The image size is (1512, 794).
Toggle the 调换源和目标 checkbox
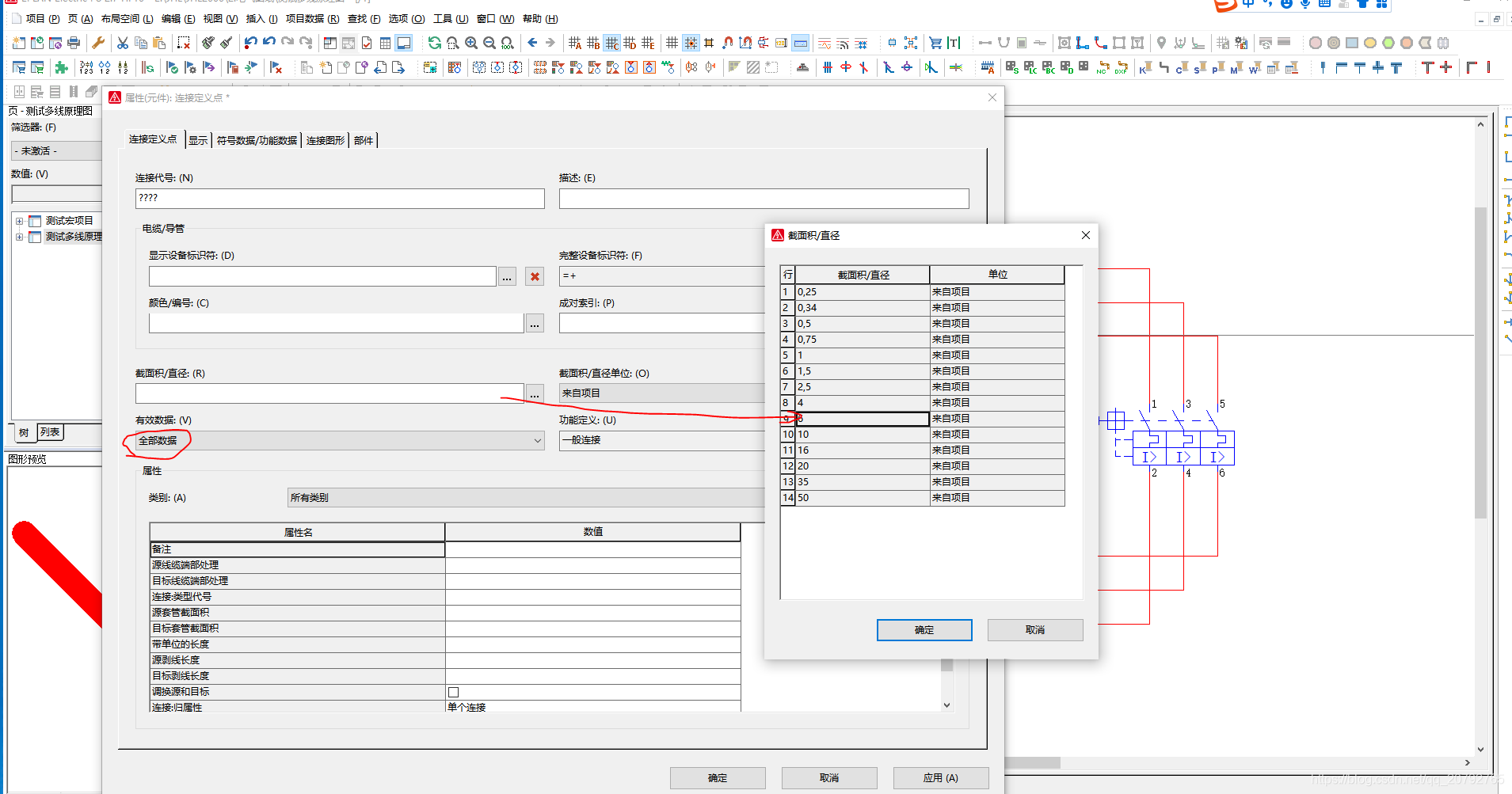454,692
